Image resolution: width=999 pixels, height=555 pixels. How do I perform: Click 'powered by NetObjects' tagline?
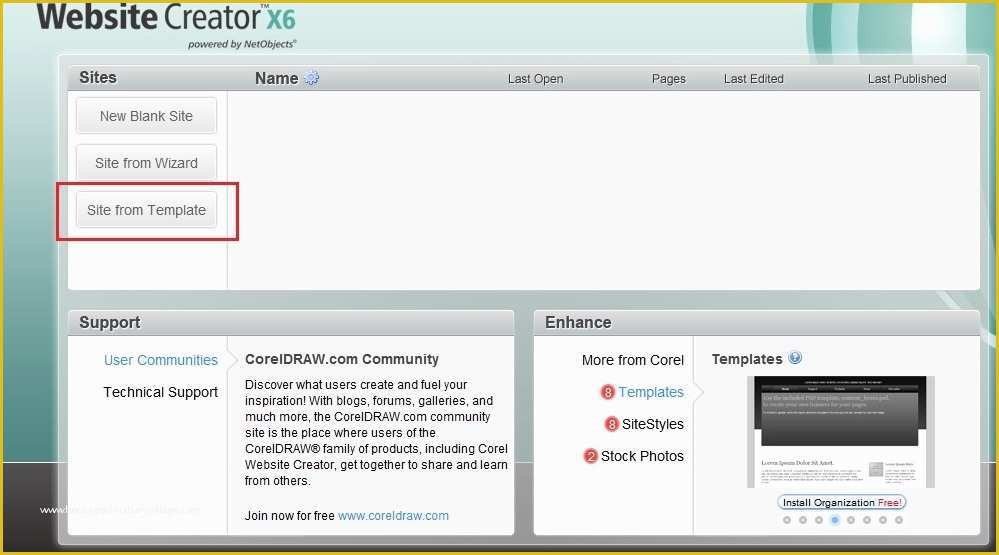[x=242, y=44]
